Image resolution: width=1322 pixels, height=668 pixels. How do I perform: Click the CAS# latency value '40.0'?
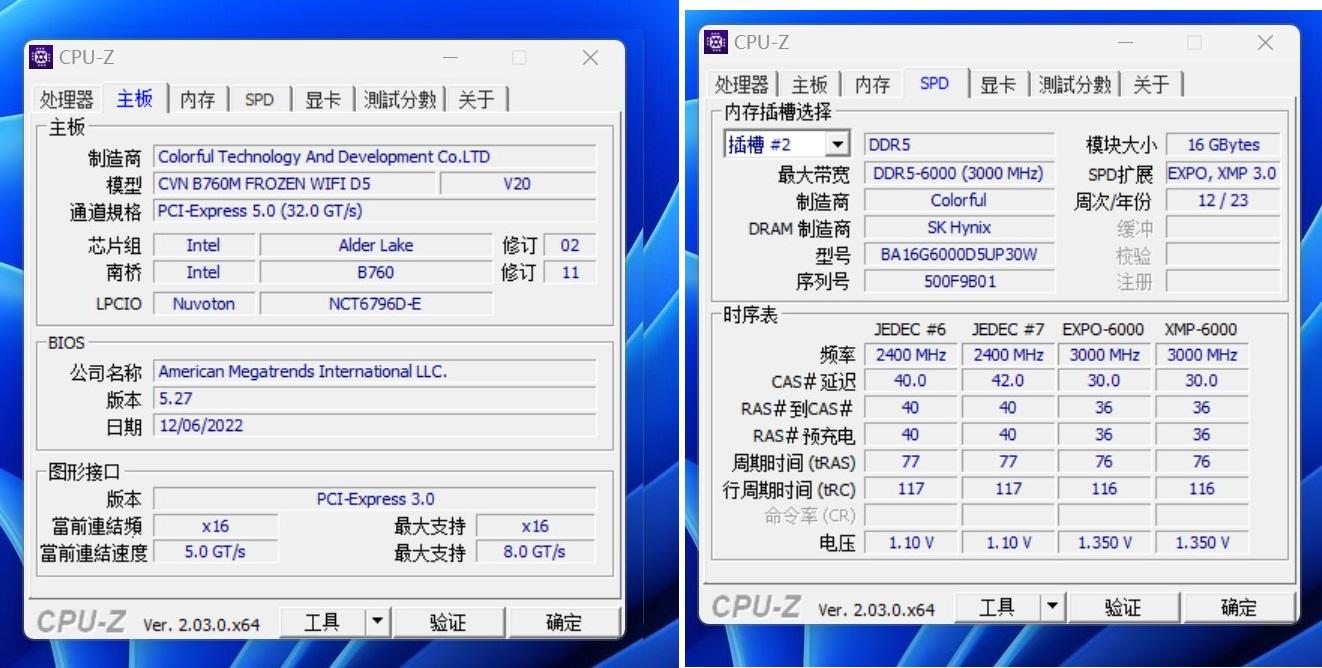pyautogui.click(x=910, y=381)
